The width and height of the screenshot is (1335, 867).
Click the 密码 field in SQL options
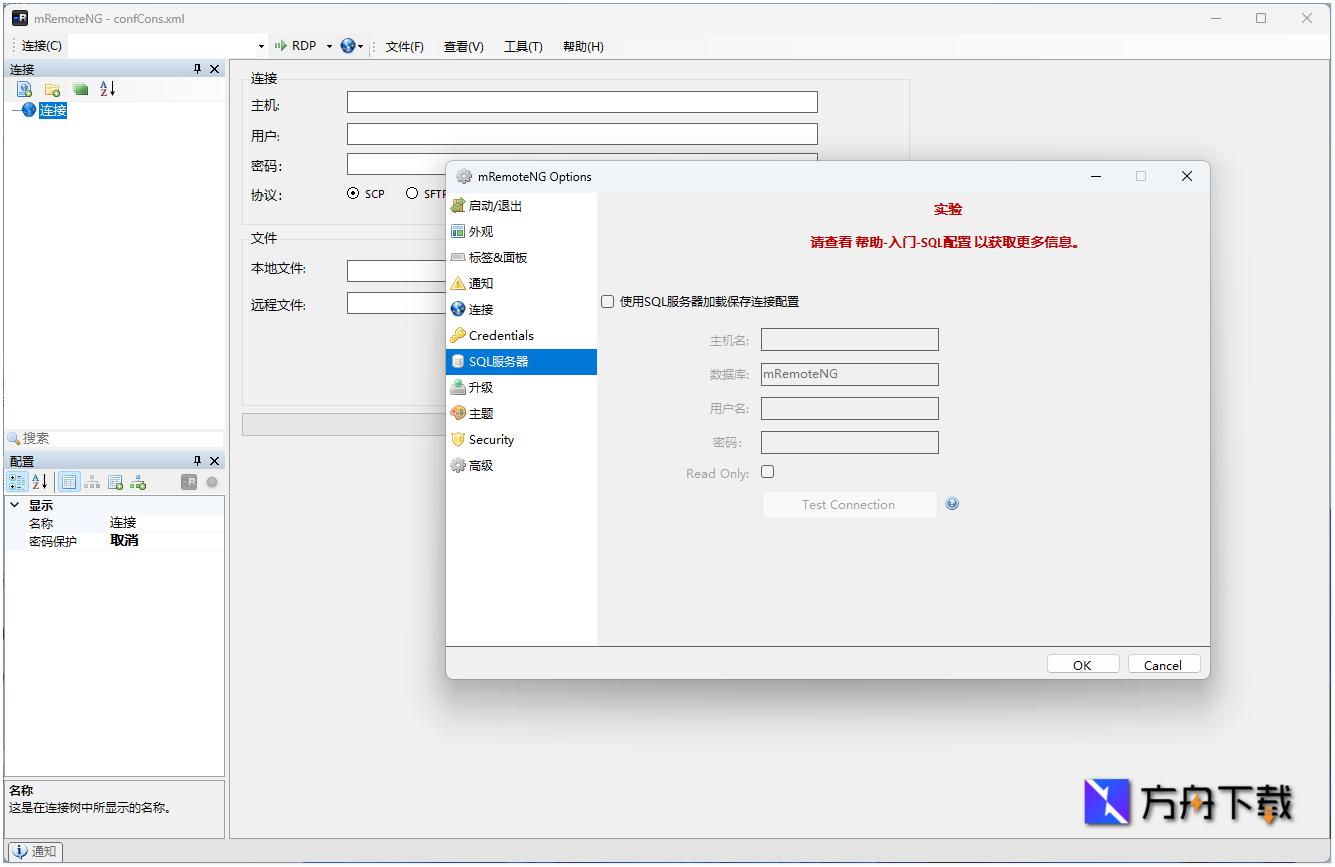850,442
